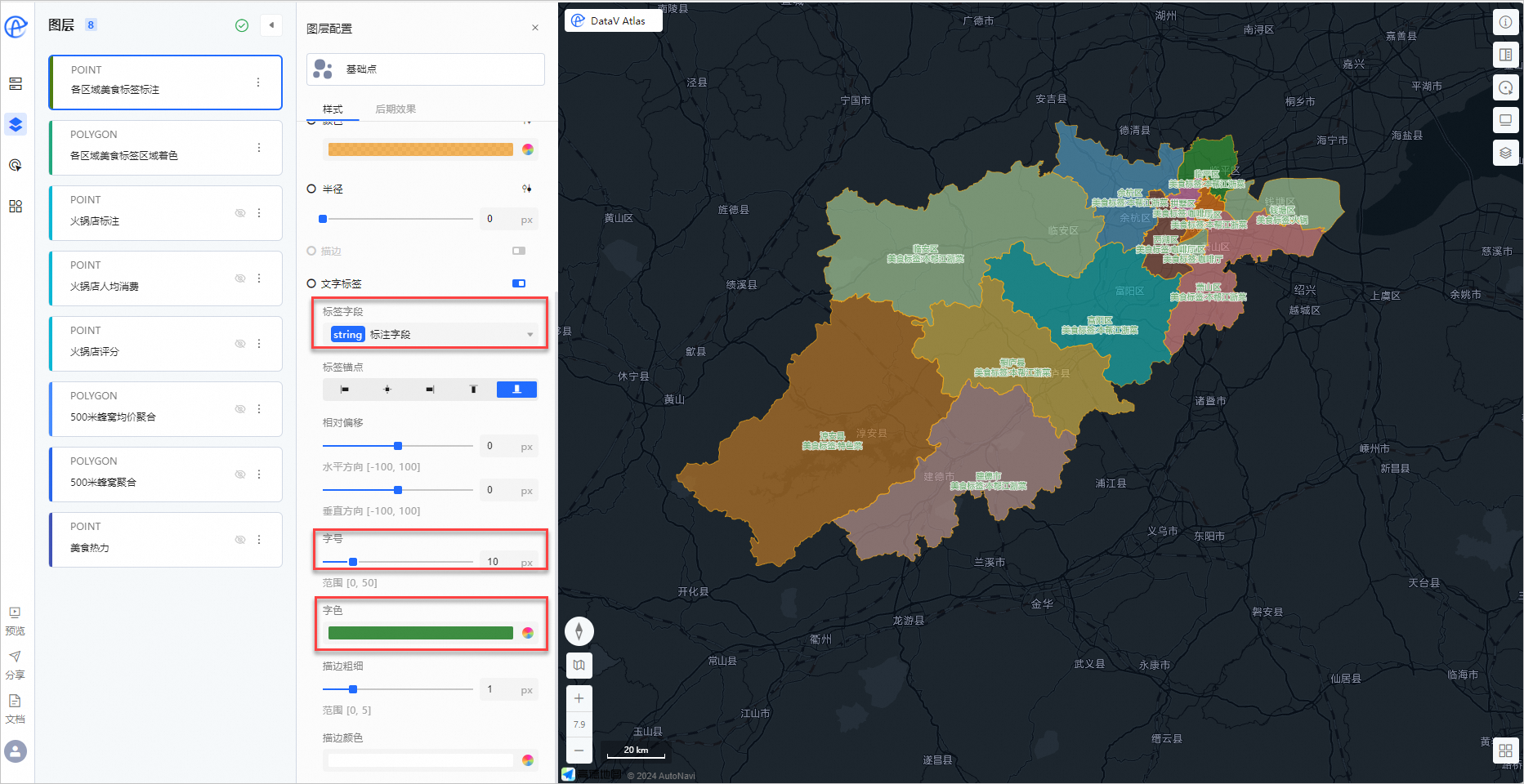This screenshot has height=784, width=1524.
Task: Zoom out the map with minus button
Action: pyautogui.click(x=579, y=750)
